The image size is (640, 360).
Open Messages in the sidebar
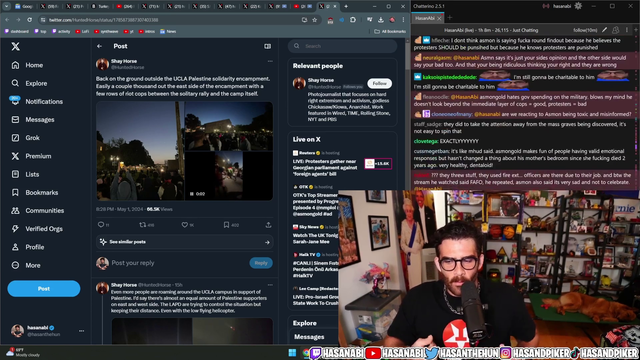coord(33,120)
